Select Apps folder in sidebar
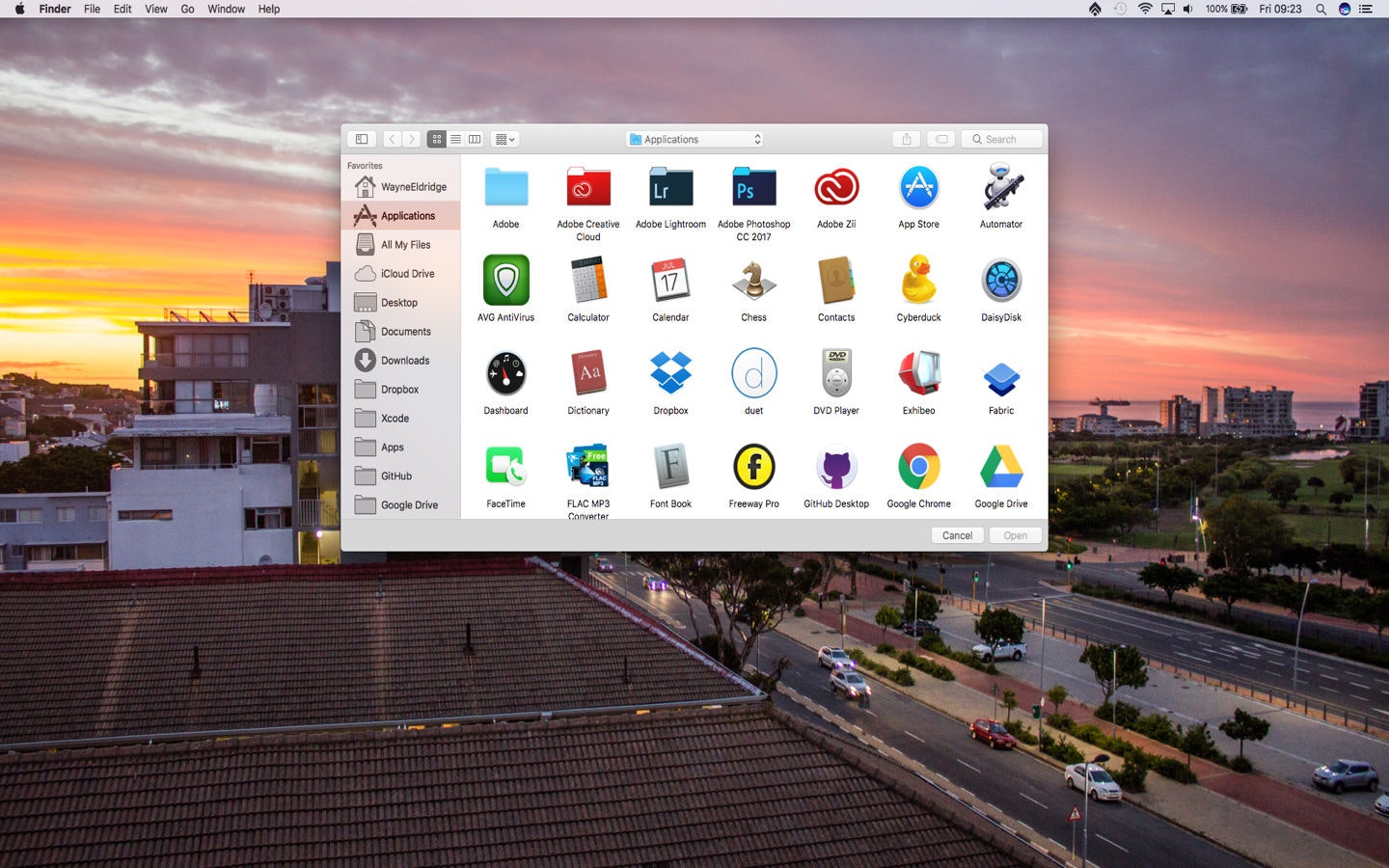 pos(400,448)
